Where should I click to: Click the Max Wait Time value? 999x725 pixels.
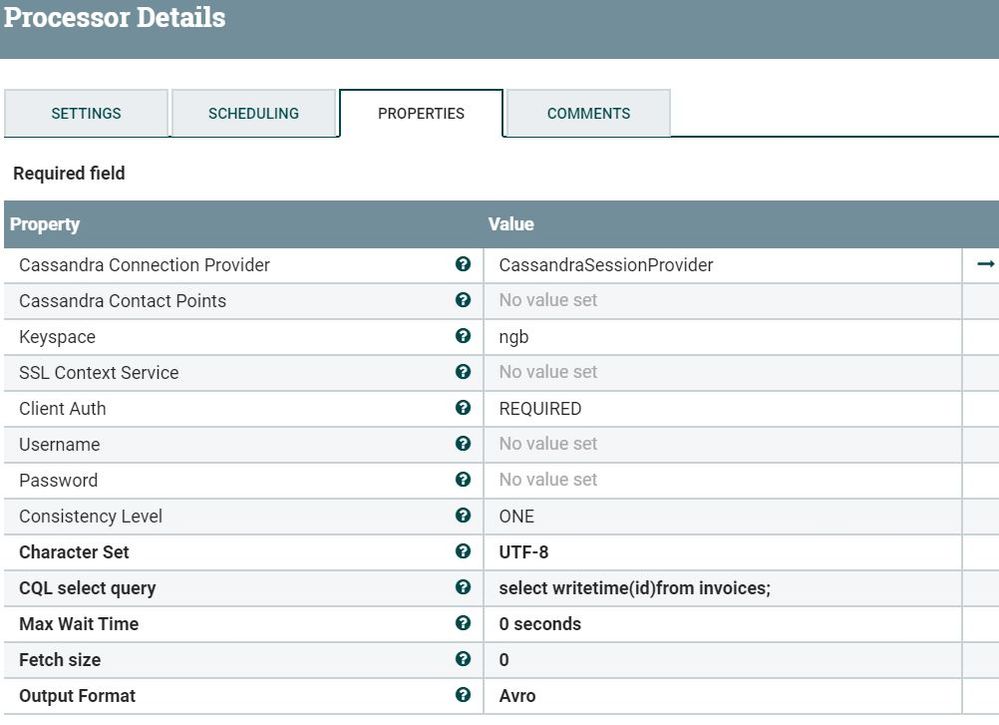pos(540,624)
